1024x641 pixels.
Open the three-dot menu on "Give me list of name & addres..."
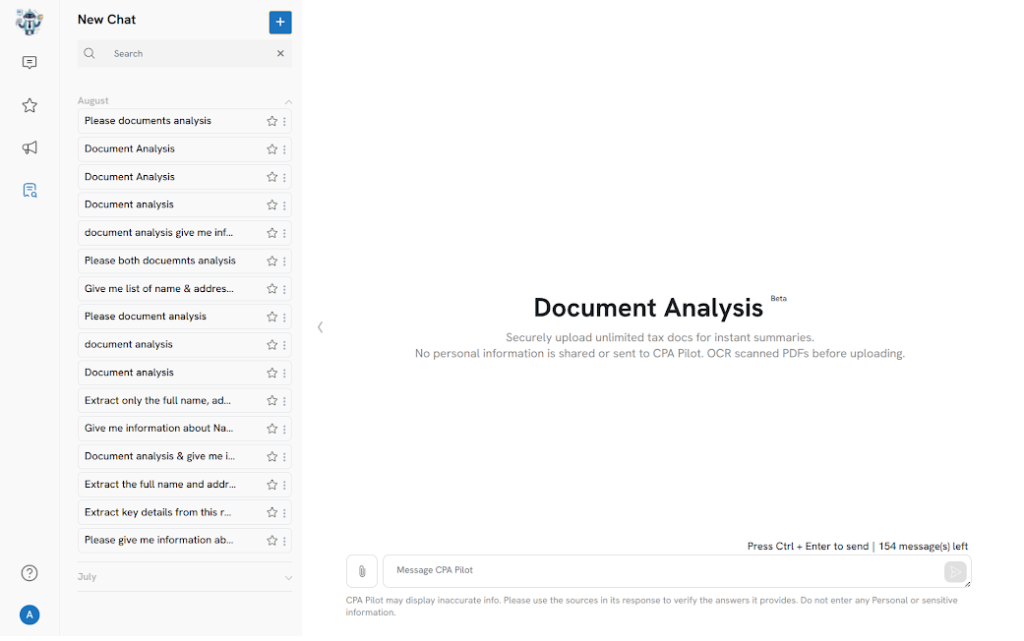tap(285, 288)
